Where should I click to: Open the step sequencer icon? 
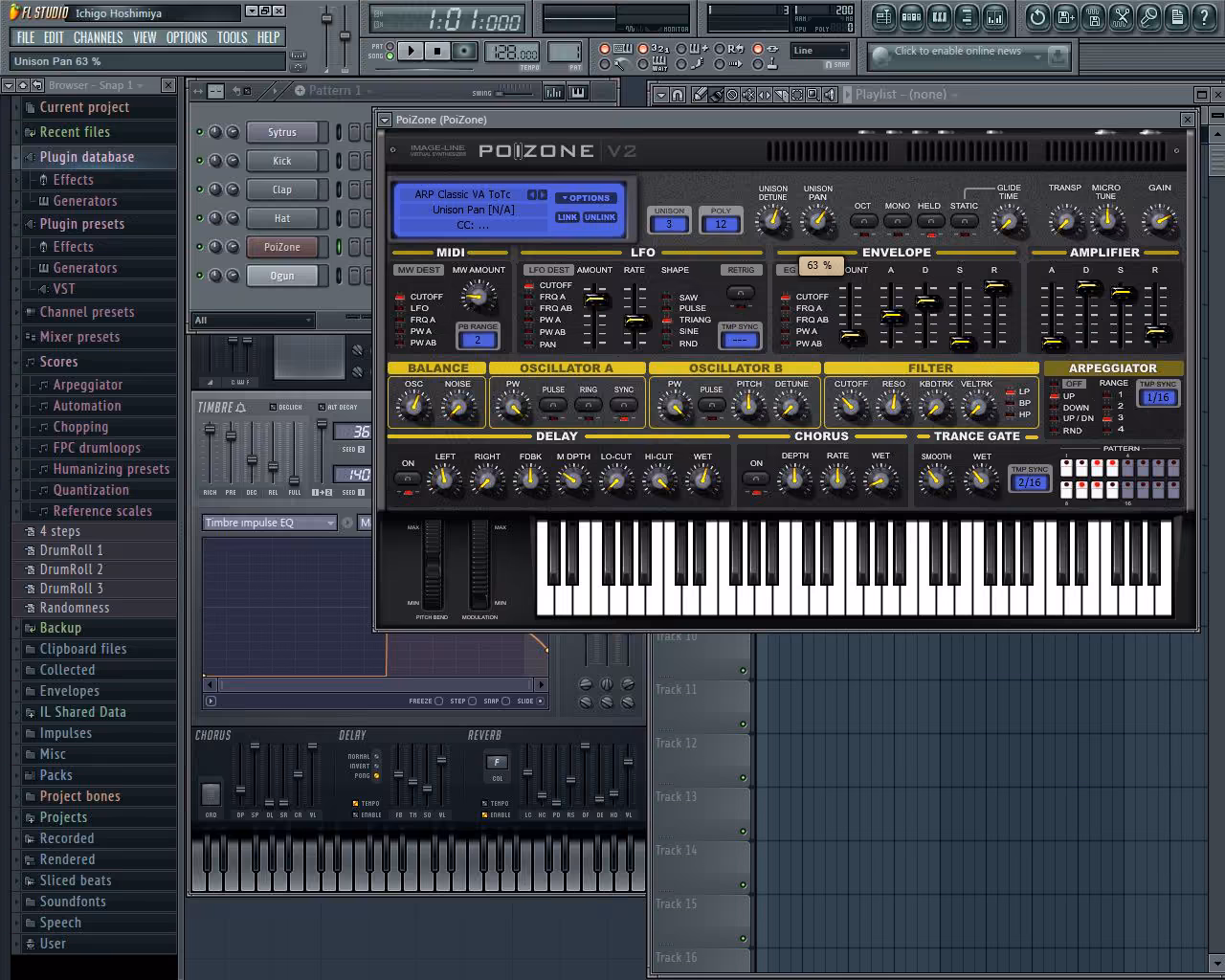coord(911,16)
